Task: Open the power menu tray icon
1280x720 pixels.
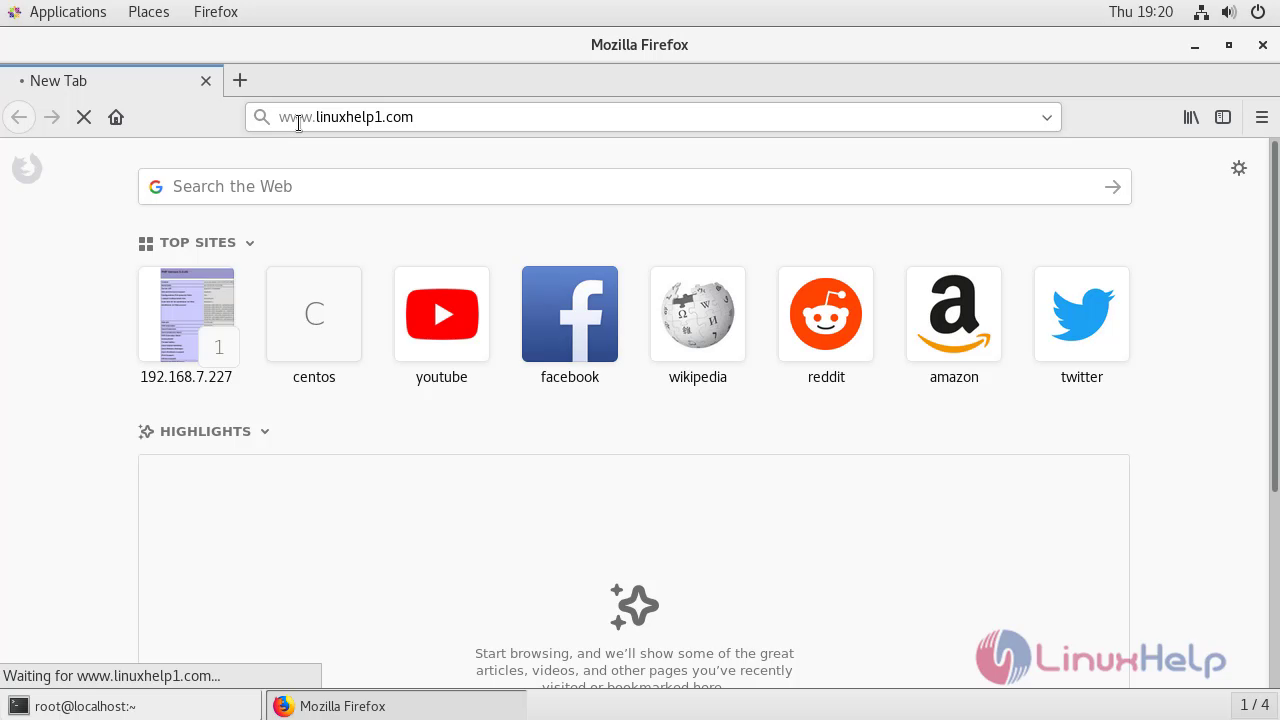Action: (x=1257, y=12)
